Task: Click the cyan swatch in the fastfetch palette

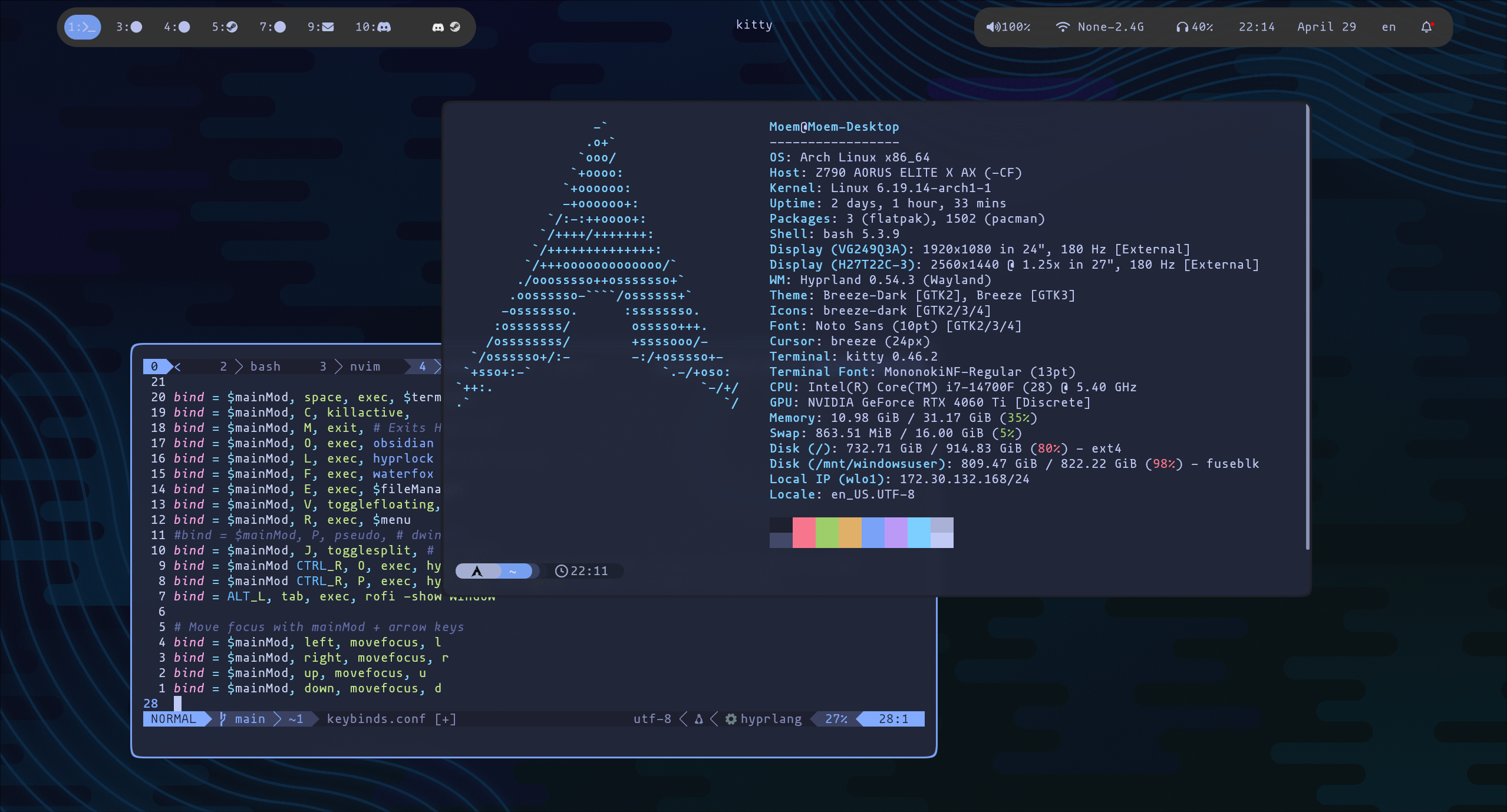Action: [x=919, y=533]
